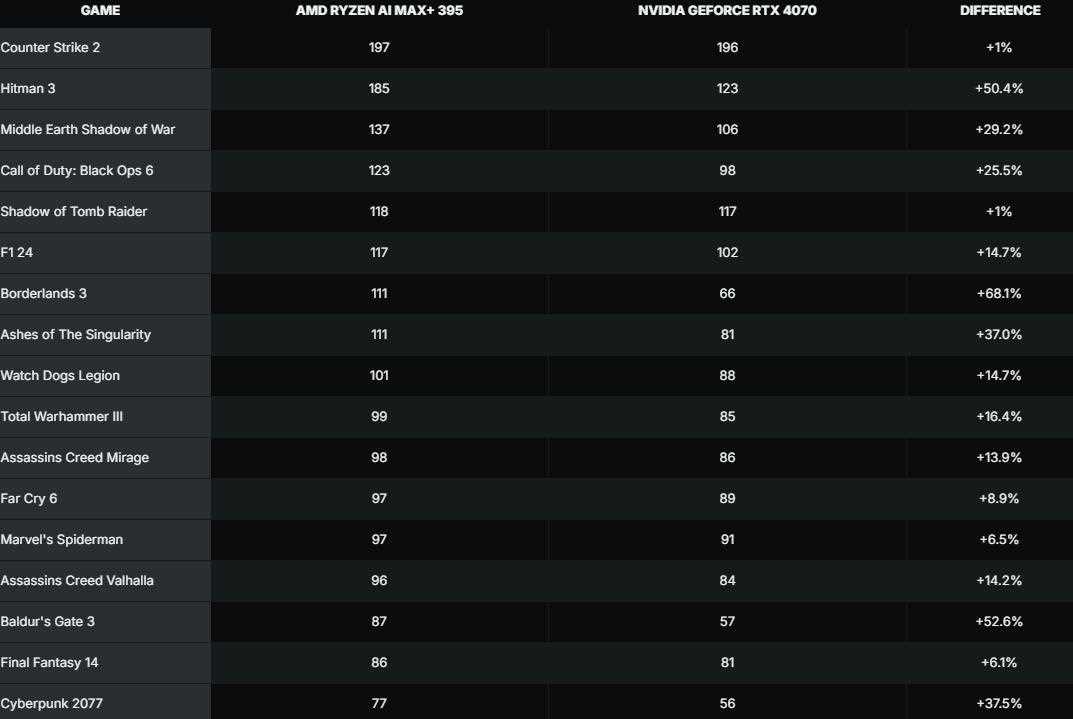Select the Marvel's Spiderman row label
This screenshot has height=719, width=1073.
click(x=62, y=540)
